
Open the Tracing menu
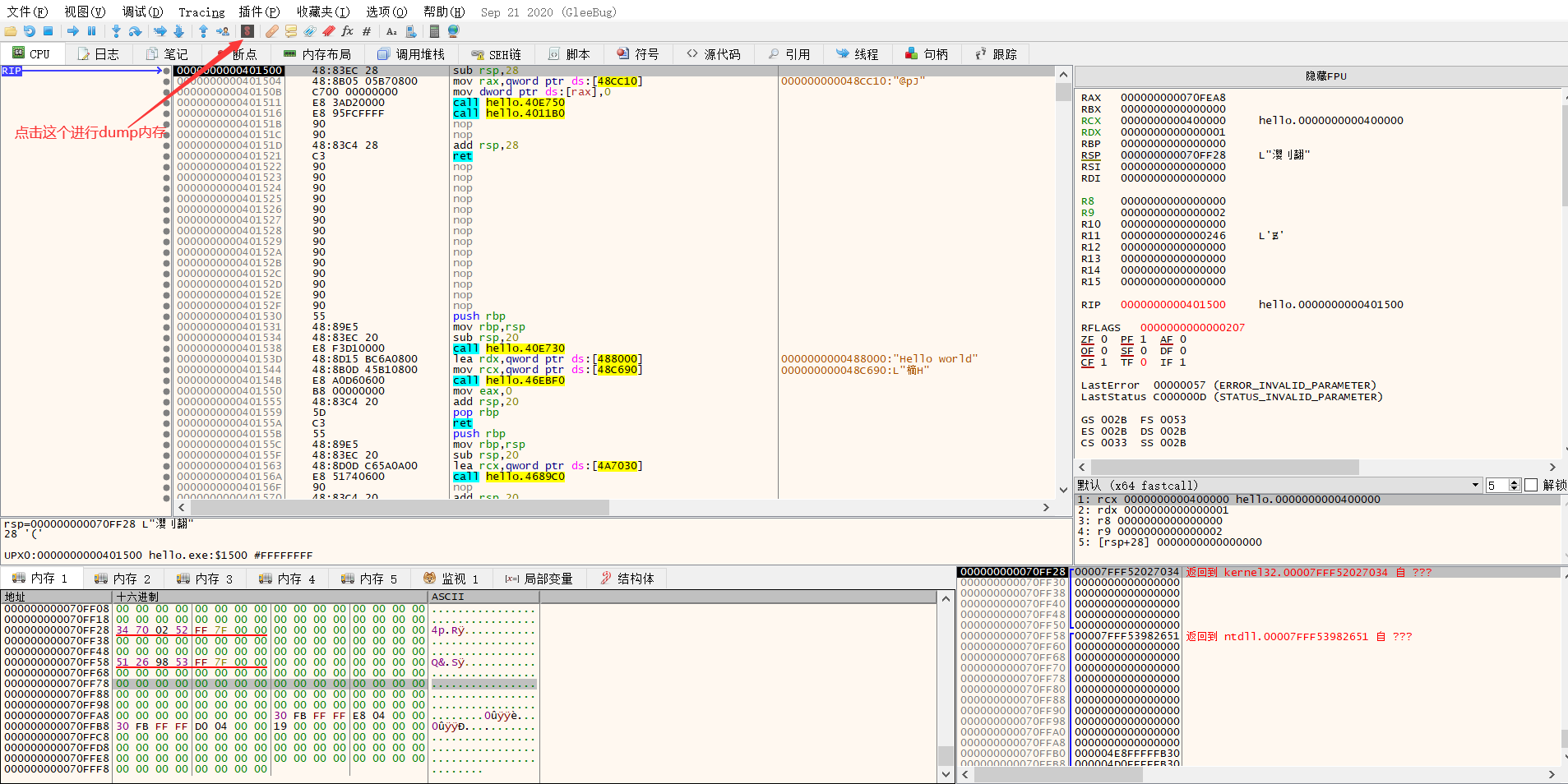coord(201,12)
